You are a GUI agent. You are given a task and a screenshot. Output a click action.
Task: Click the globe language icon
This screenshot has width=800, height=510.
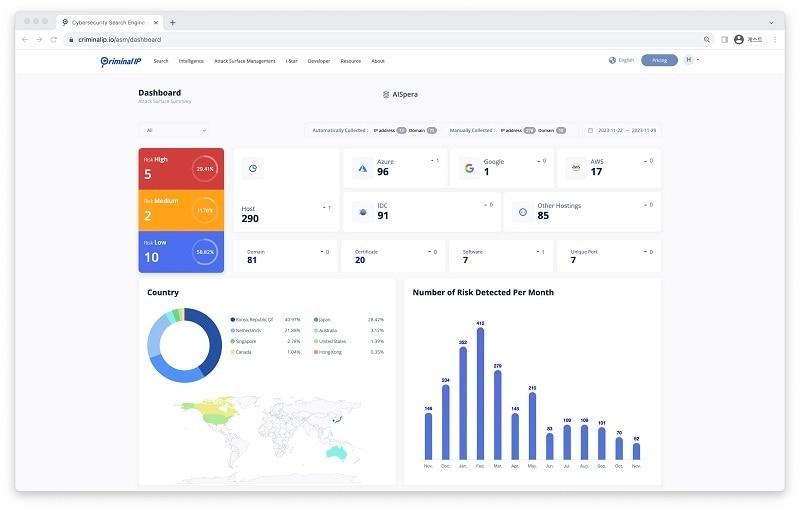tap(612, 60)
